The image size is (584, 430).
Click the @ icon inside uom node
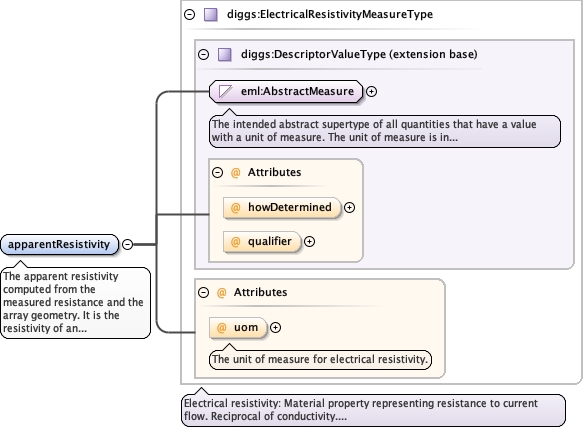click(x=221, y=328)
